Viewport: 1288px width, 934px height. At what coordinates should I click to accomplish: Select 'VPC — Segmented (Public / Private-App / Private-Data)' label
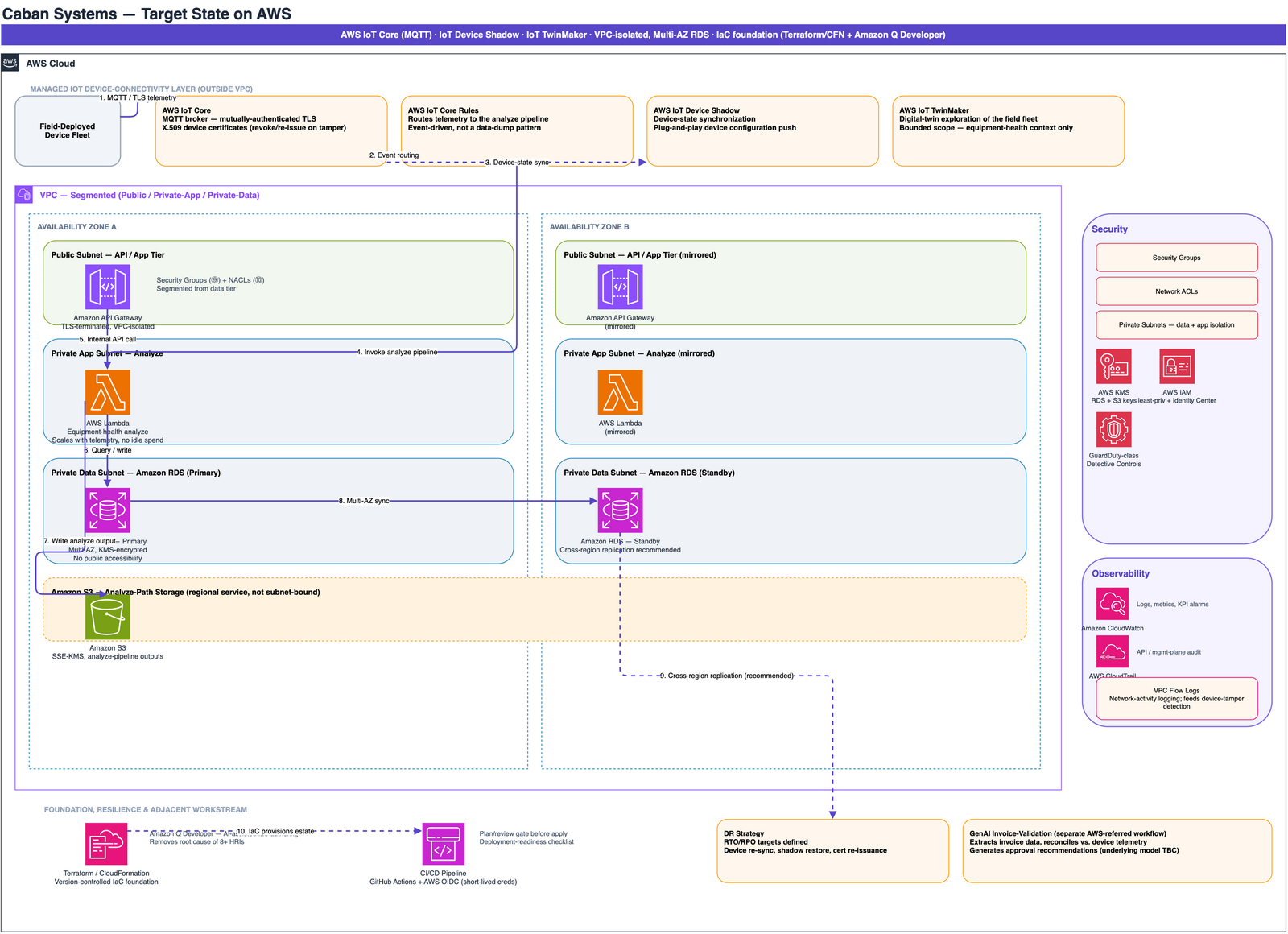(x=150, y=195)
